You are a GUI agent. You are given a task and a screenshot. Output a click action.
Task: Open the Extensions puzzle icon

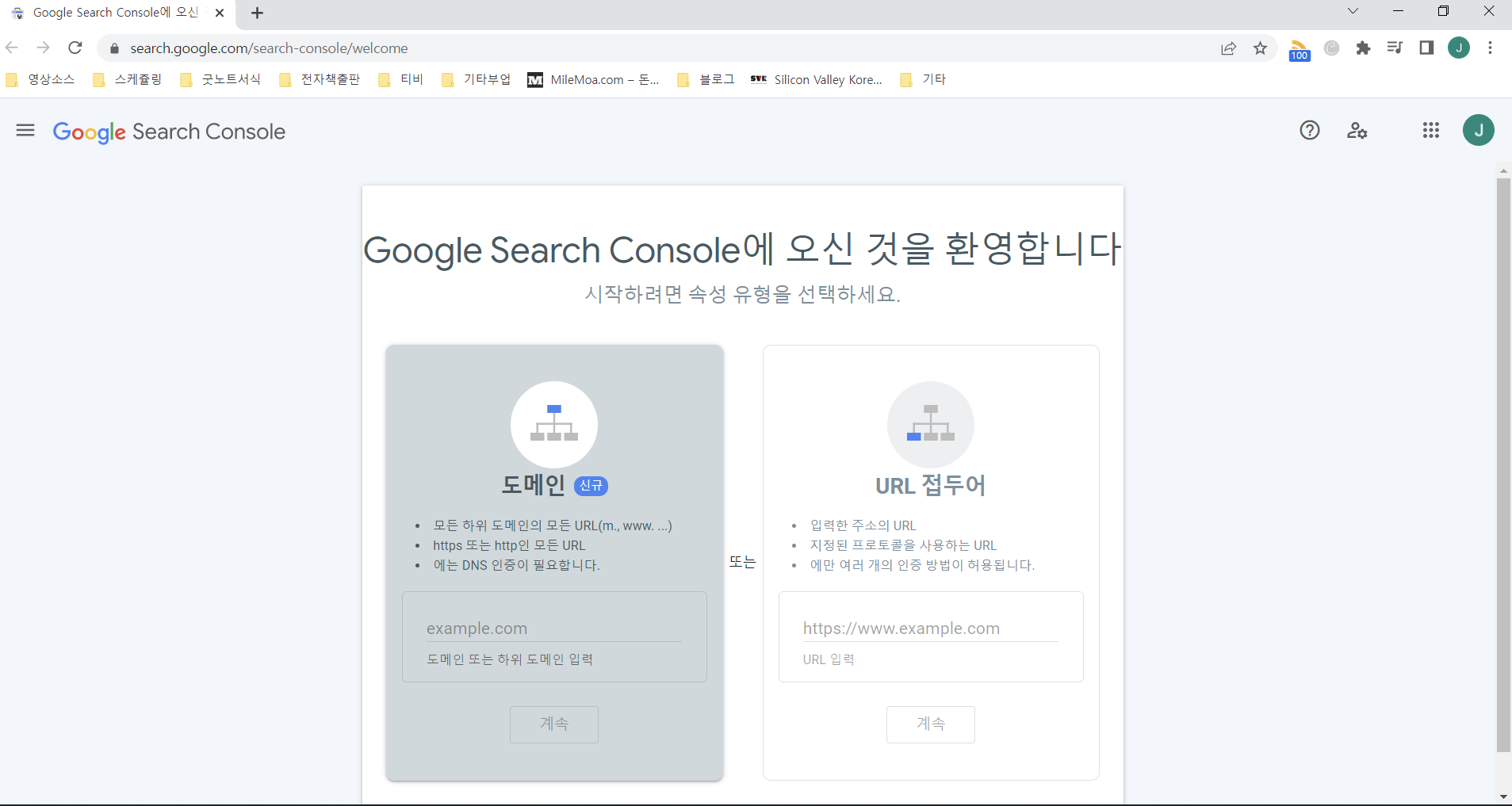click(x=1363, y=48)
